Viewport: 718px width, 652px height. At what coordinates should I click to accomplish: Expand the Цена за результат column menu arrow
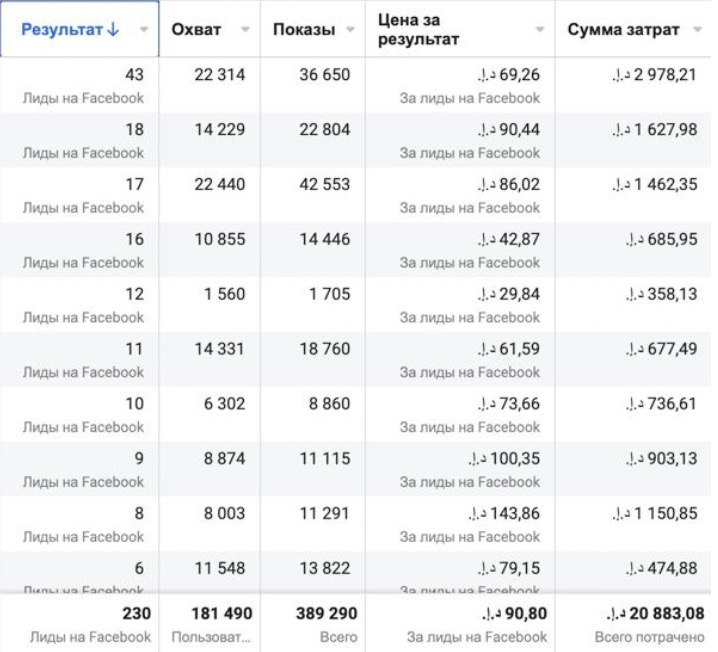click(x=540, y=30)
